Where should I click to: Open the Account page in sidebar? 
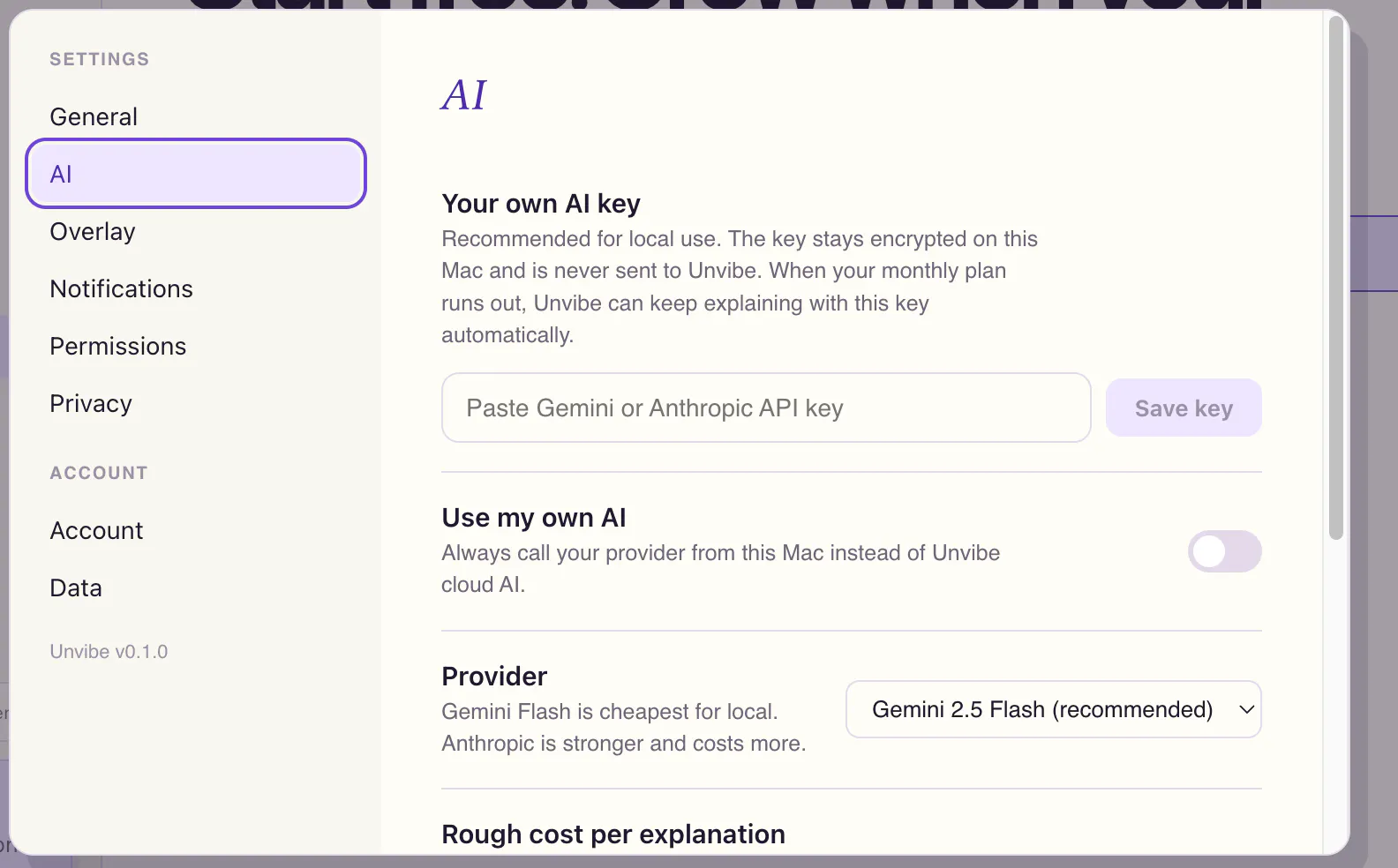point(96,530)
